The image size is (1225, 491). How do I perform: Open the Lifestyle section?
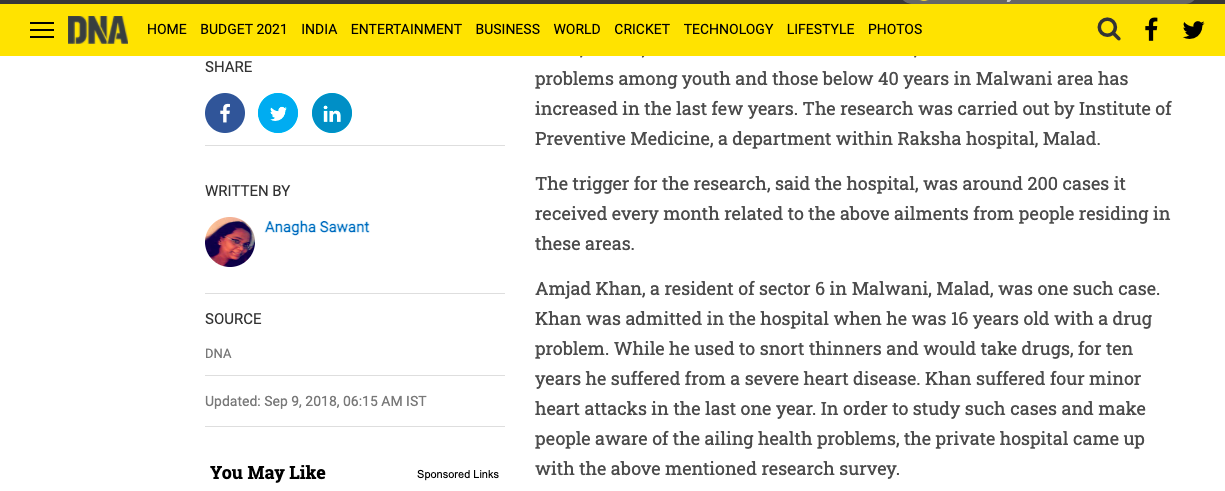click(x=820, y=29)
